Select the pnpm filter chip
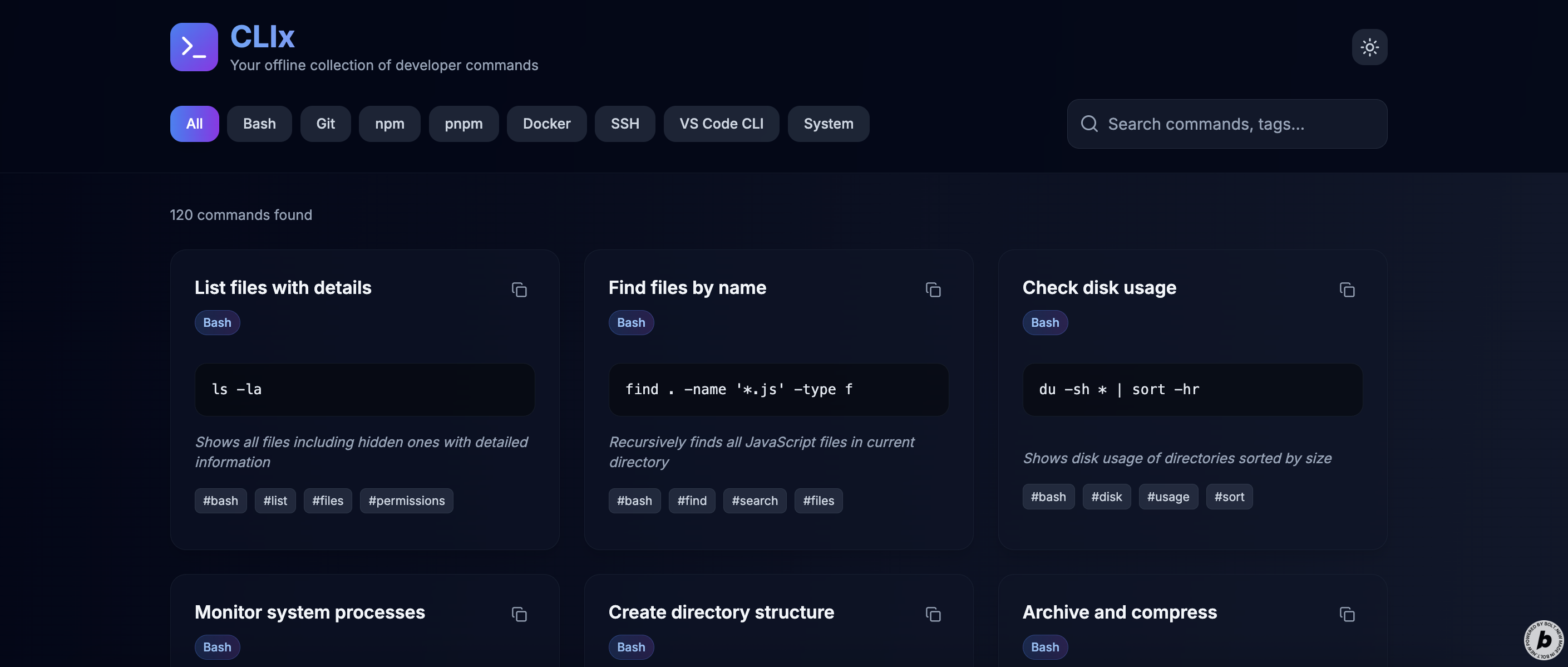The image size is (1568, 667). [463, 124]
